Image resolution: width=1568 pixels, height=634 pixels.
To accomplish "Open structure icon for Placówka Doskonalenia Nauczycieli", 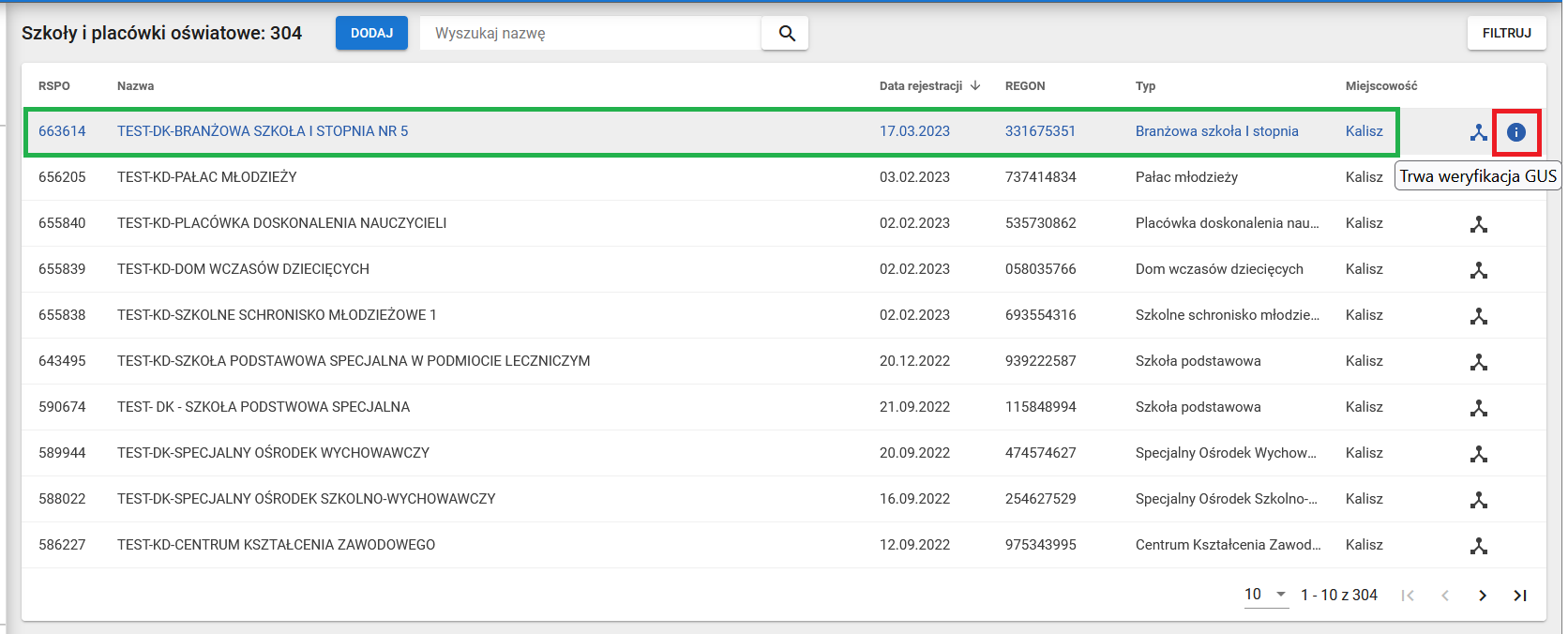I will click(1478, 224).
